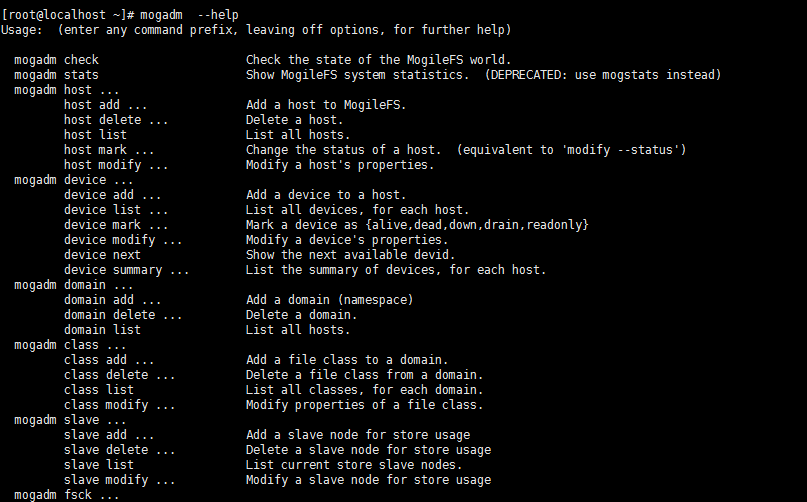Screen dimensions: 807x502
Task: Select 'domain add ...' subcommand
Action: pyautogui.click(x=112, y=300)
